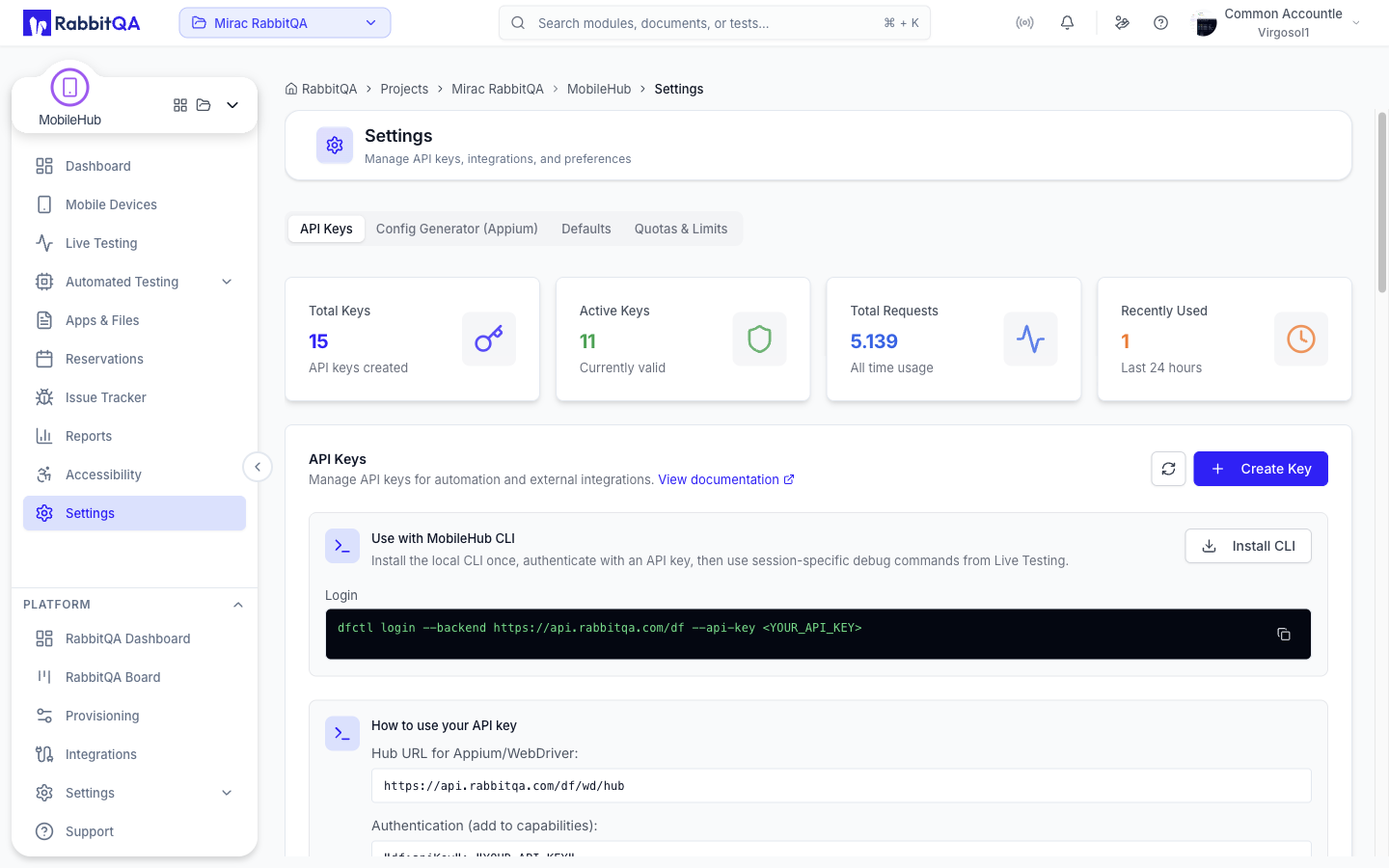This screenshot has height=868, width=1389.
Task: Click the folder icon beside MobileHub
Action: [x=204, y=105]
